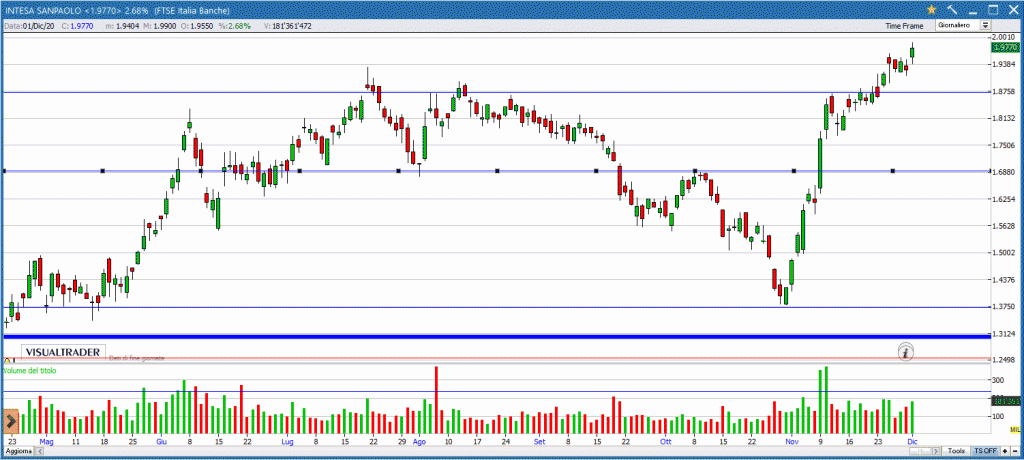Viewport: 1024px width, 460px height.
Task: Click the 'Nov' month label on time axis
Action: 792,442
